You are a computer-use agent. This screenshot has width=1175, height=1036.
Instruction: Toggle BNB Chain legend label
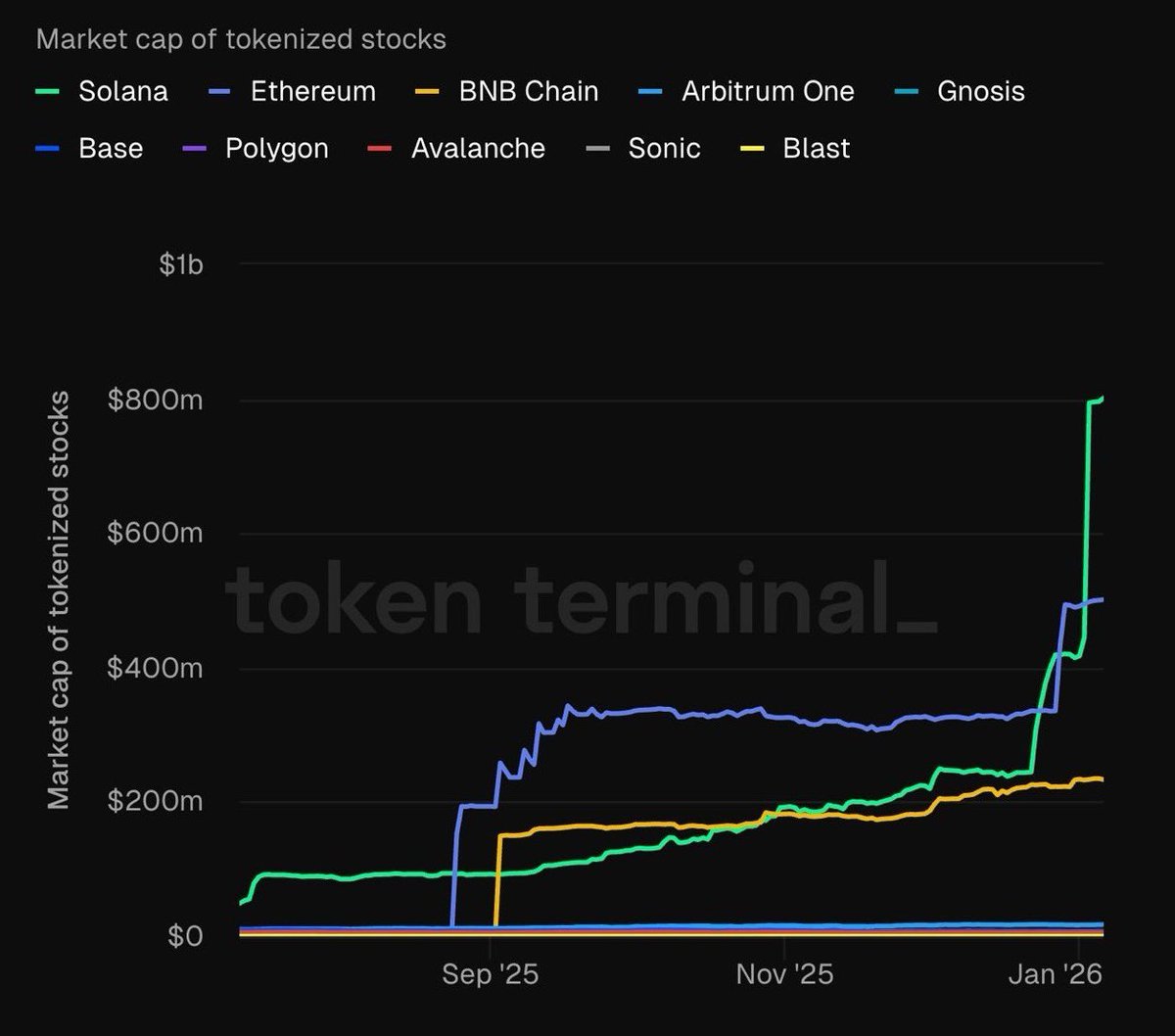pyautogui.click(x=528, y=92)
